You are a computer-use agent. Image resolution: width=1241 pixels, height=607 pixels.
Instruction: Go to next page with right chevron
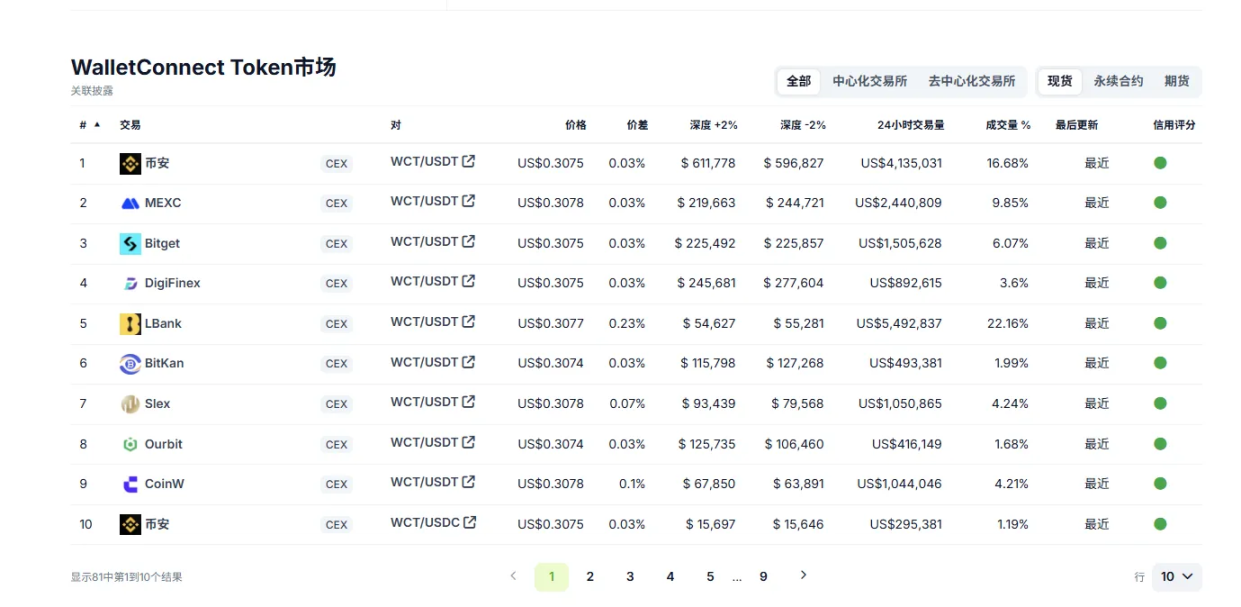[x=803, y=575]
